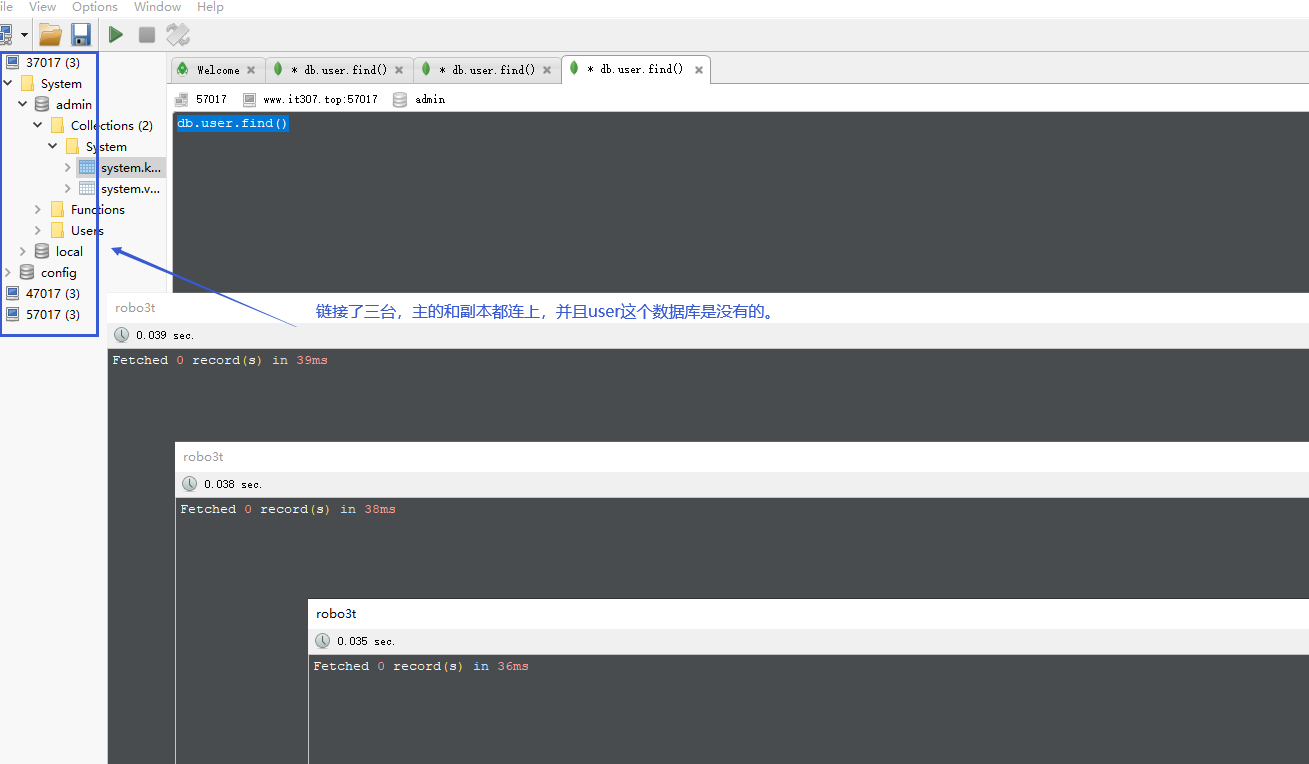Expand the Users folder

[x=38, y=231]
